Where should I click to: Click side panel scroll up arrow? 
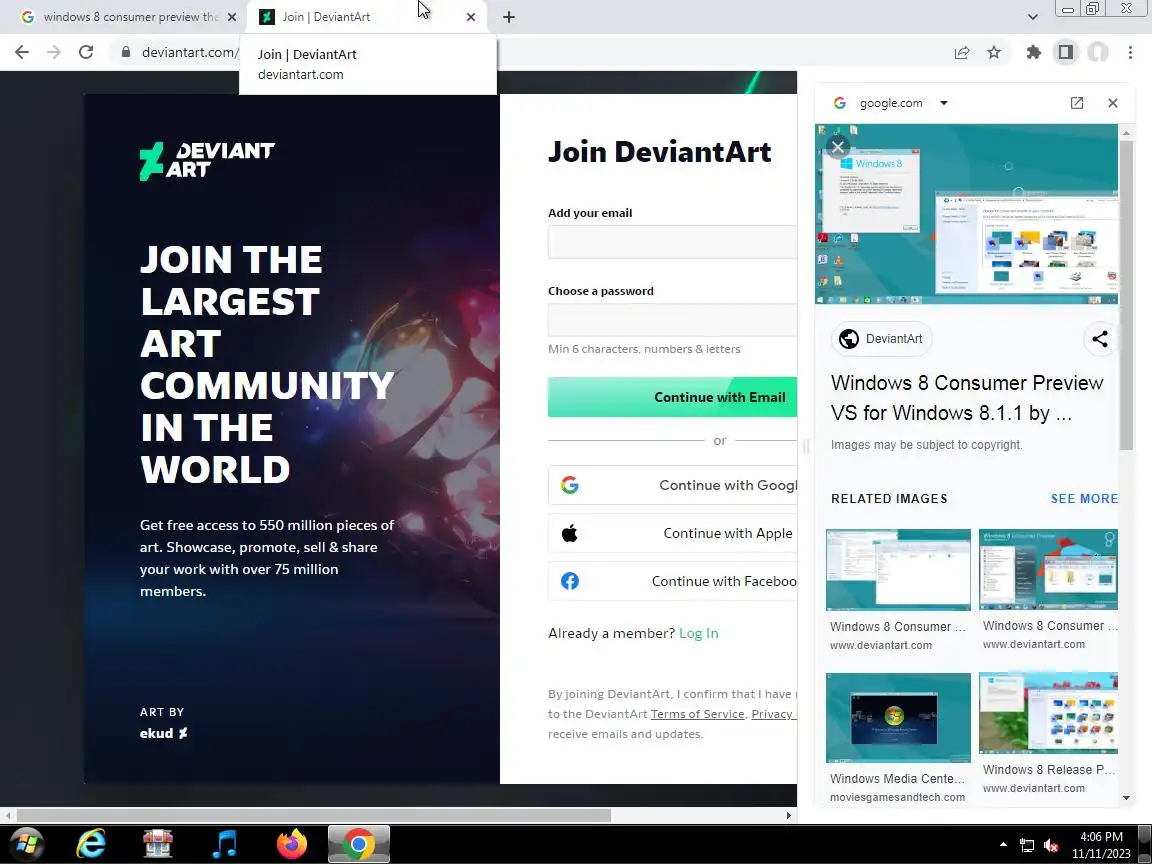[x=1126, y=133]
